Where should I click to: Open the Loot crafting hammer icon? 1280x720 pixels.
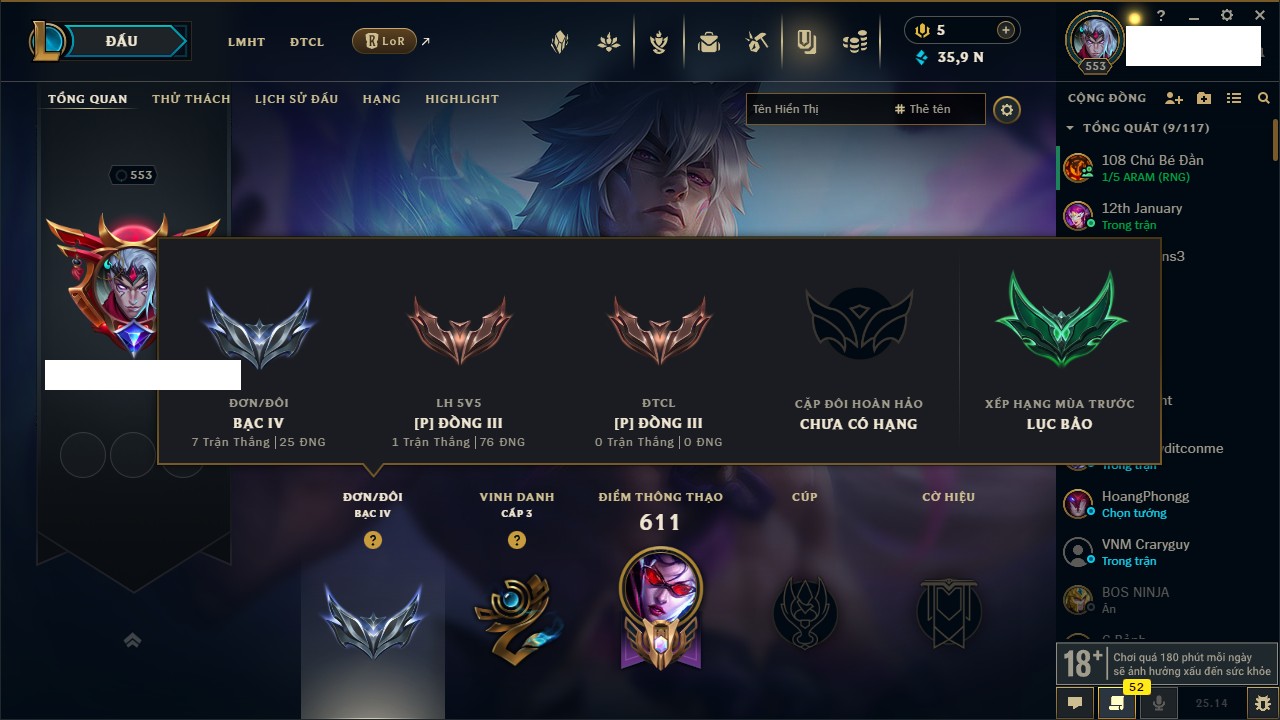757,42
